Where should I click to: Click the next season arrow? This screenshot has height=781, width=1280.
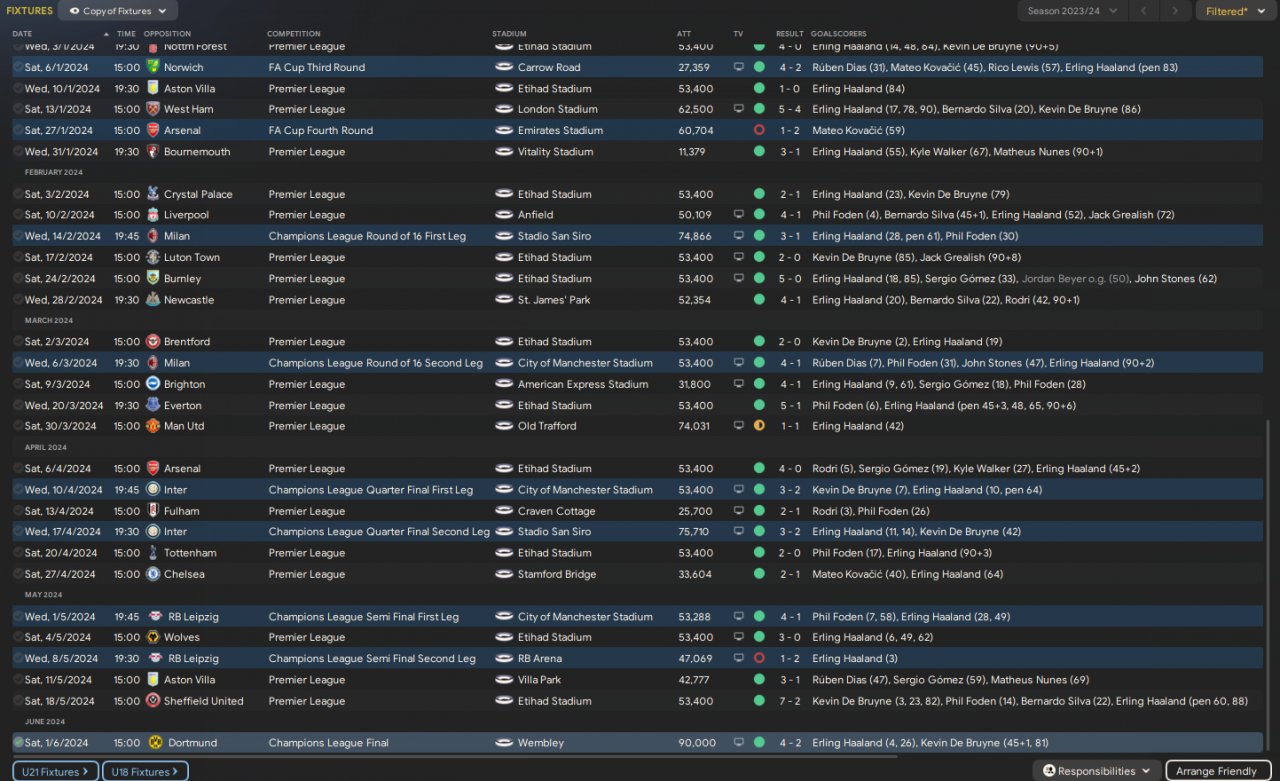point(1174,11)
